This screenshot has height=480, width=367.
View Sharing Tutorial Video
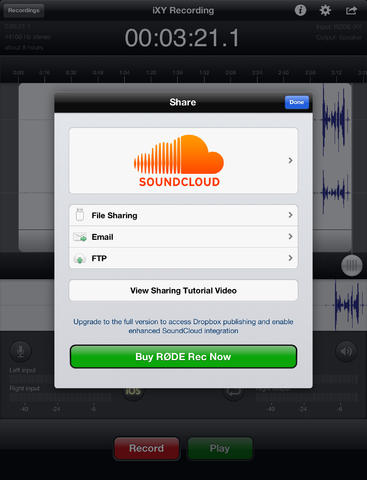point(183,290)
